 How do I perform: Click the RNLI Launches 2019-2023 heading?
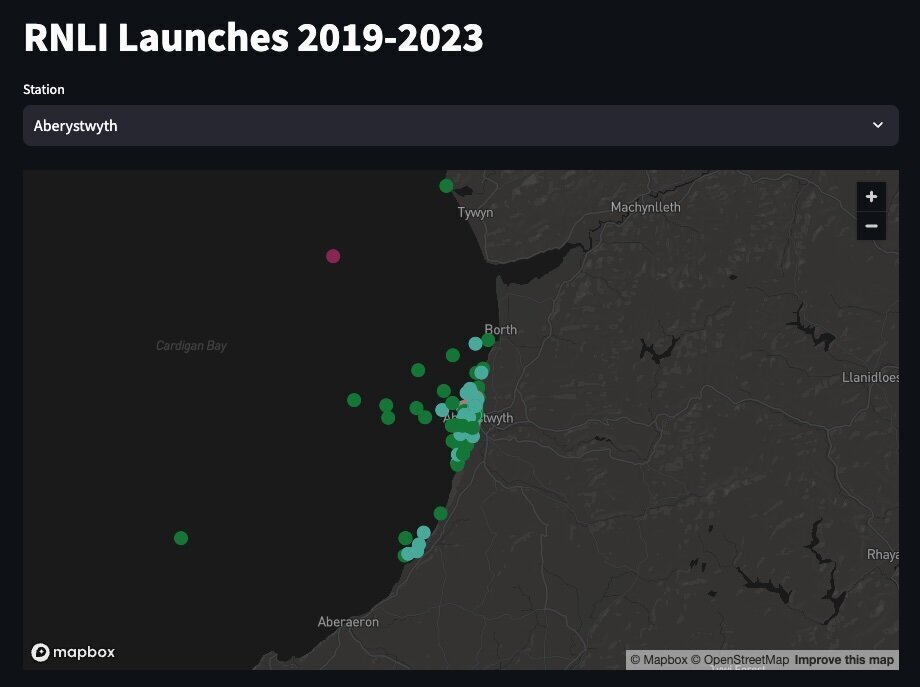tap(253, 38)
